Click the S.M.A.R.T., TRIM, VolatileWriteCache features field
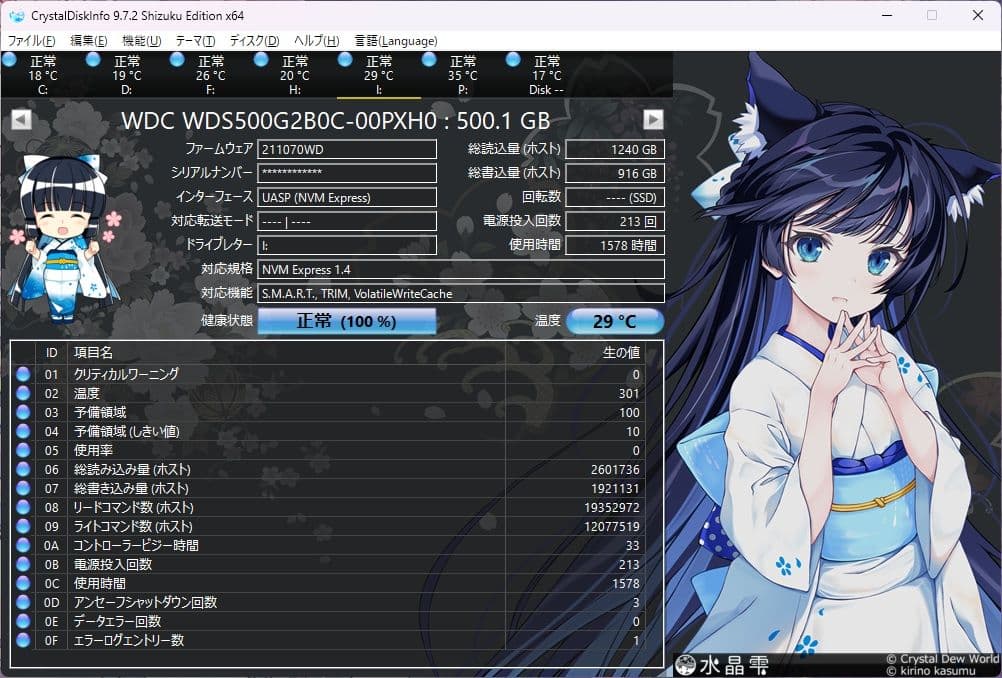The height and width of the screenshot is (678, 1002). click(461, 293)
